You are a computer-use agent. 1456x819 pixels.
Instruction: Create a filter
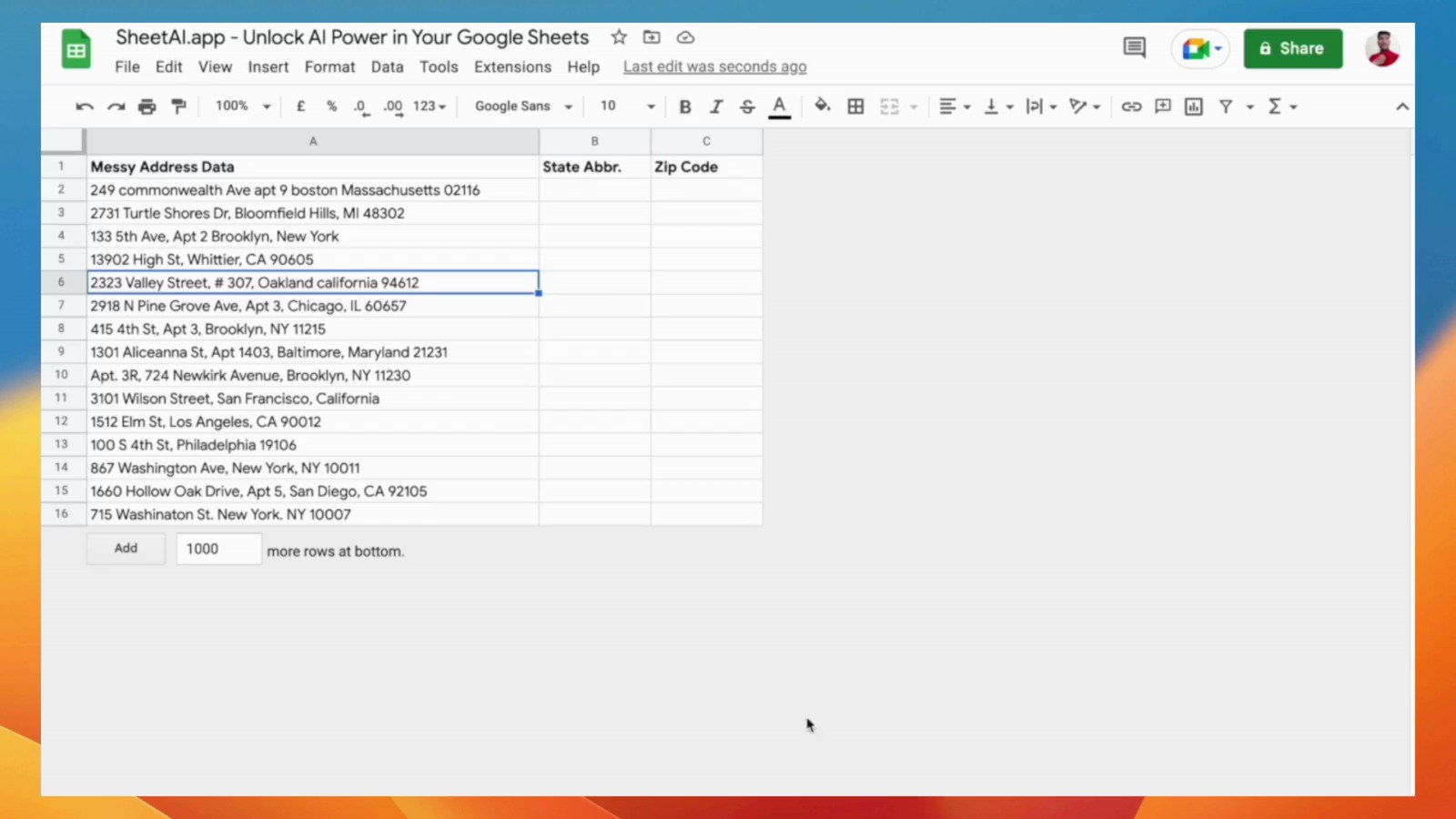click(x=1224, y=106)
